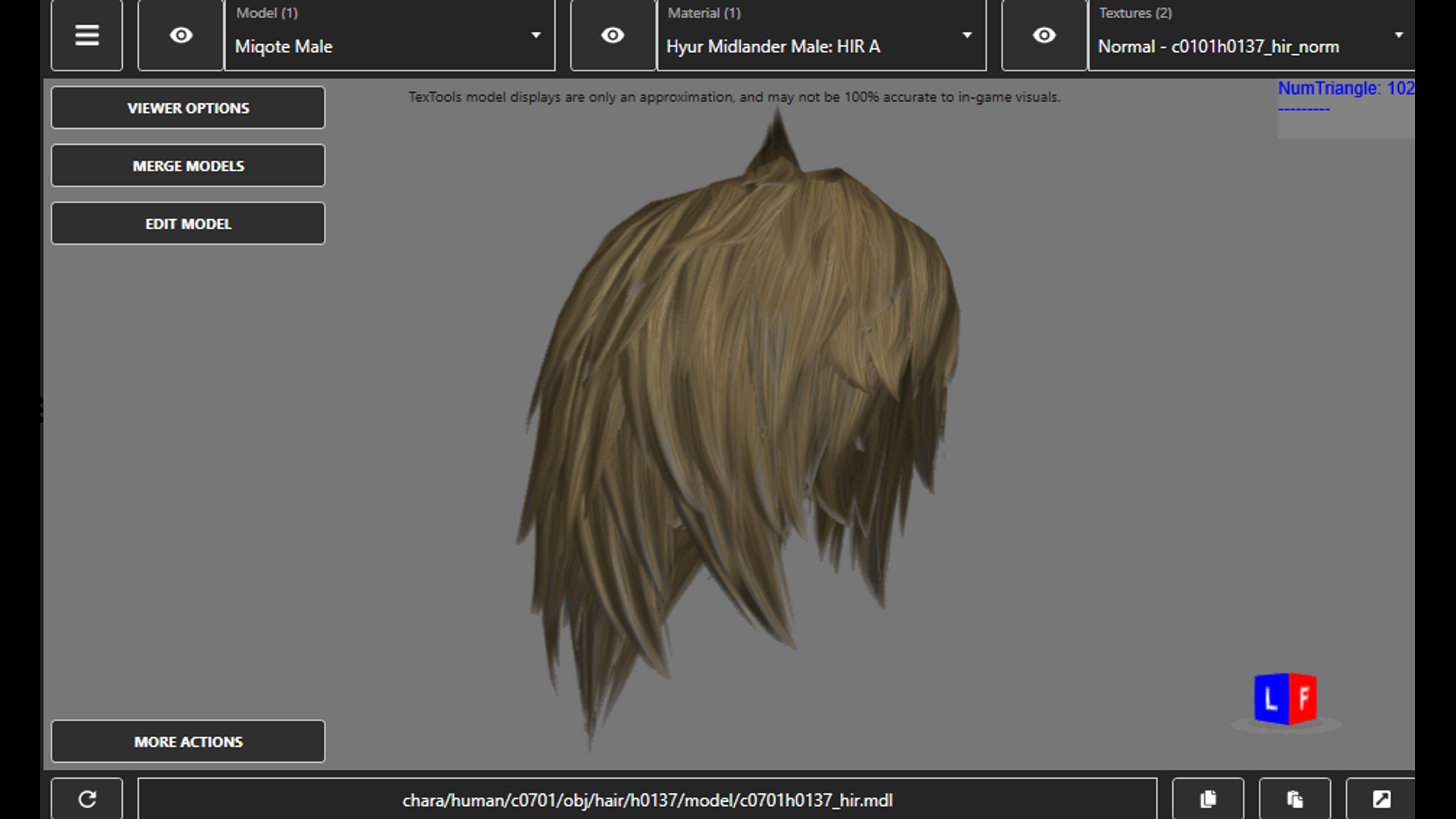Toggle Material eye visibility icon
The image size is (1456, 819).
click(x=613, y=35)
